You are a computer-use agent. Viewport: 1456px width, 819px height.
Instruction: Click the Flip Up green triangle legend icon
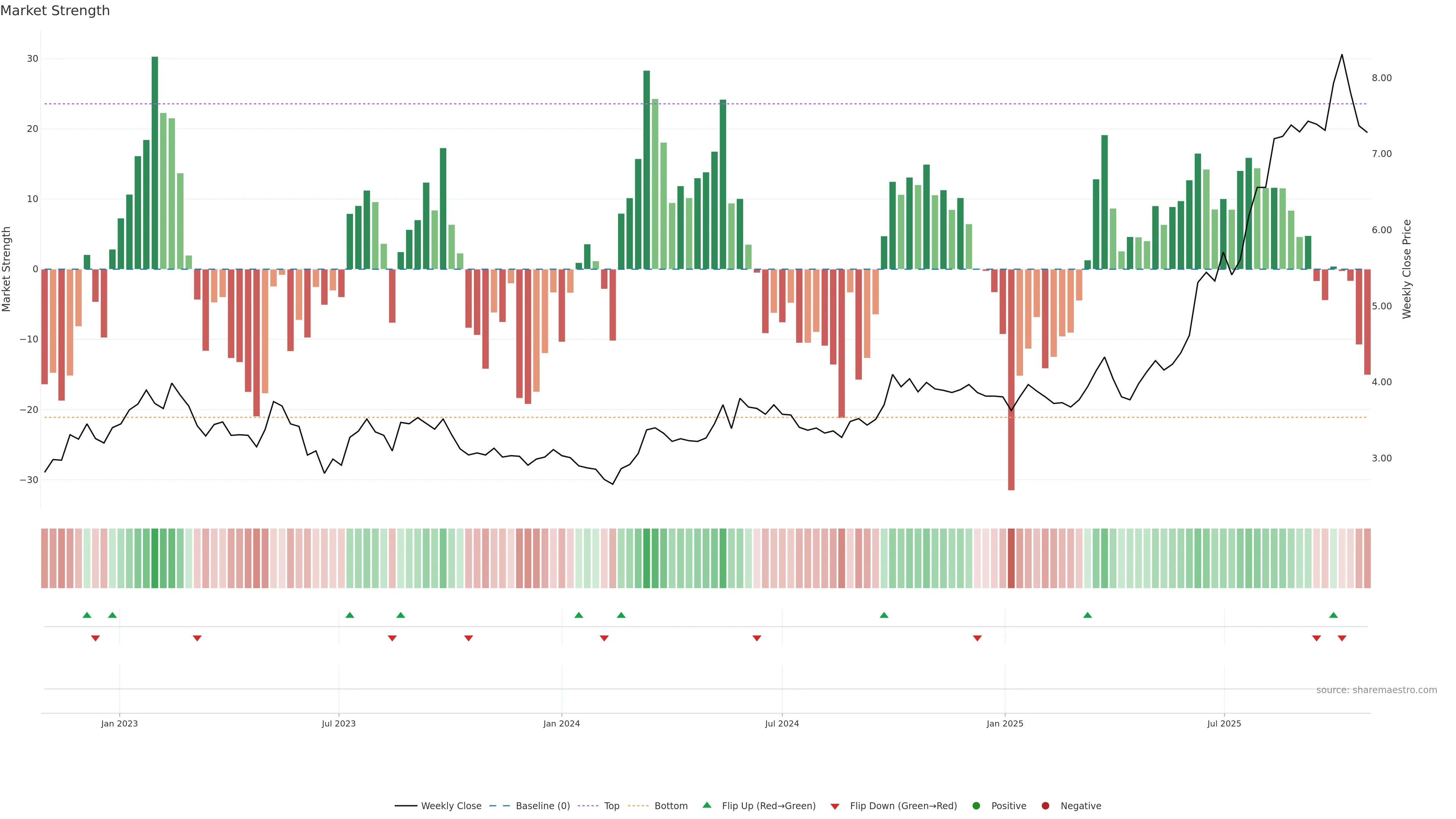click(x=706, y=805)
